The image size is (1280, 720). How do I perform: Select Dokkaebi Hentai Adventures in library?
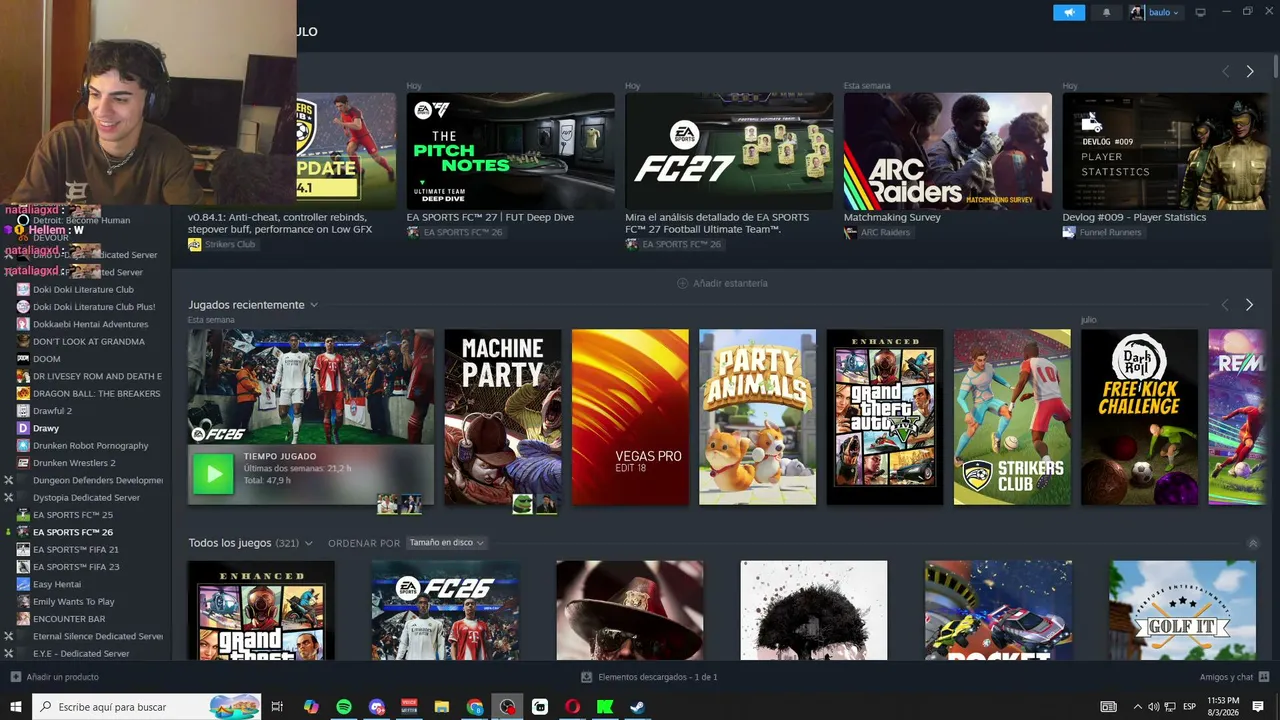pyautogui.click(x=90, y=324)
